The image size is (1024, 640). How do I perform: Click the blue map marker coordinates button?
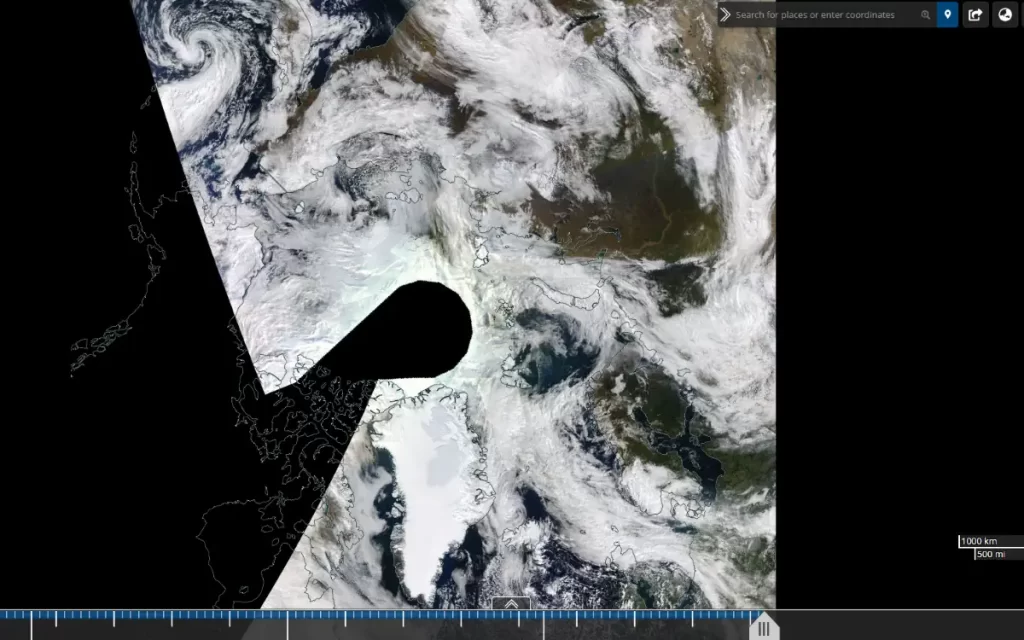(948, 14)
